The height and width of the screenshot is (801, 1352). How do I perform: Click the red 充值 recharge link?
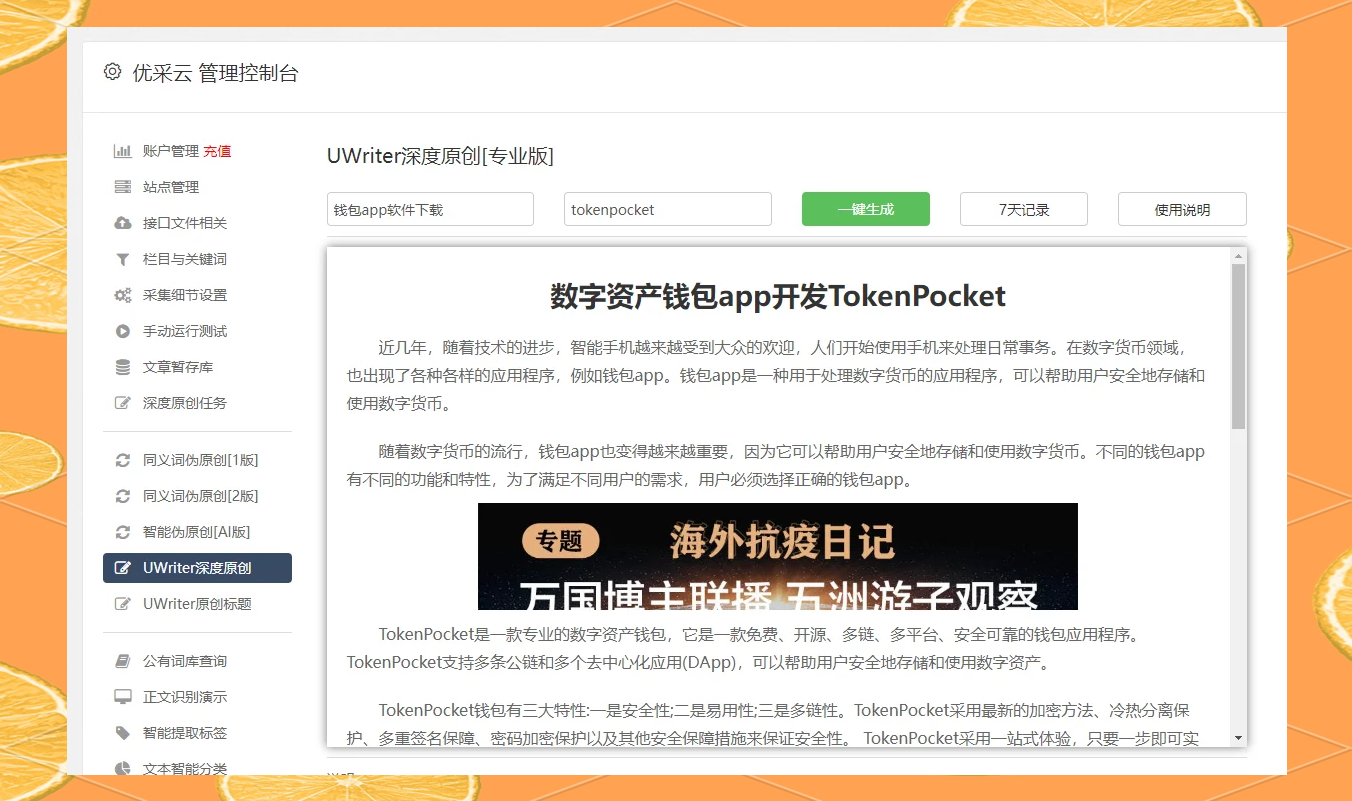[217, 151]
